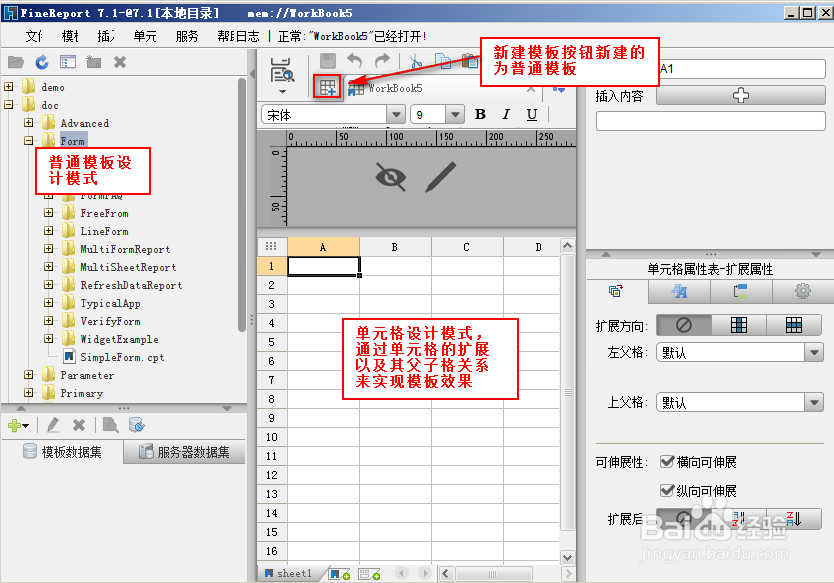Insert a new sheet using the add-sheet icon
Image resolution: width=834 pixels, height=583 pixels.
click(x=340, y=573)
